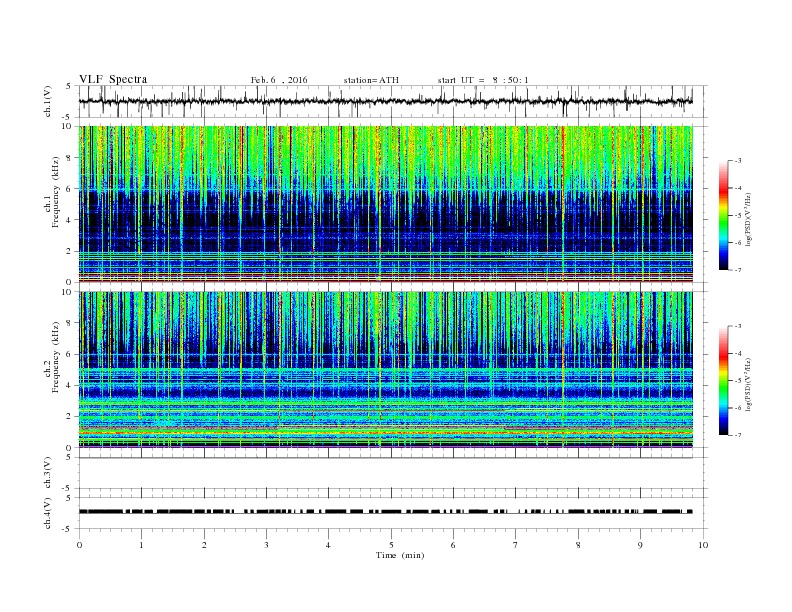Click the "log(PSD)" label beside ch.2 colorbar
Image resolution: width=792 pixels, height=612 pixels.
point(749,384)
